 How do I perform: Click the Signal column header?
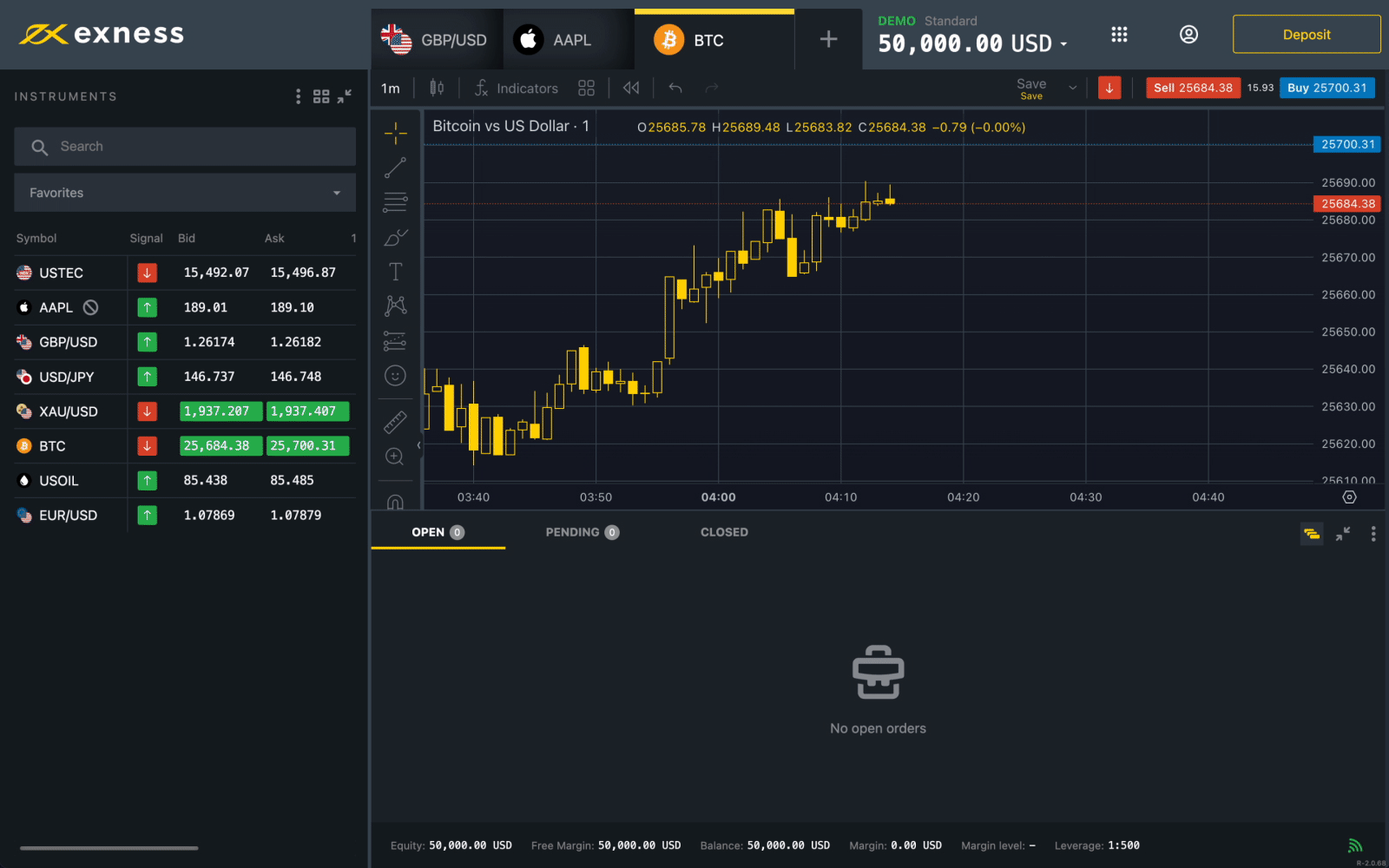(146, 238)
